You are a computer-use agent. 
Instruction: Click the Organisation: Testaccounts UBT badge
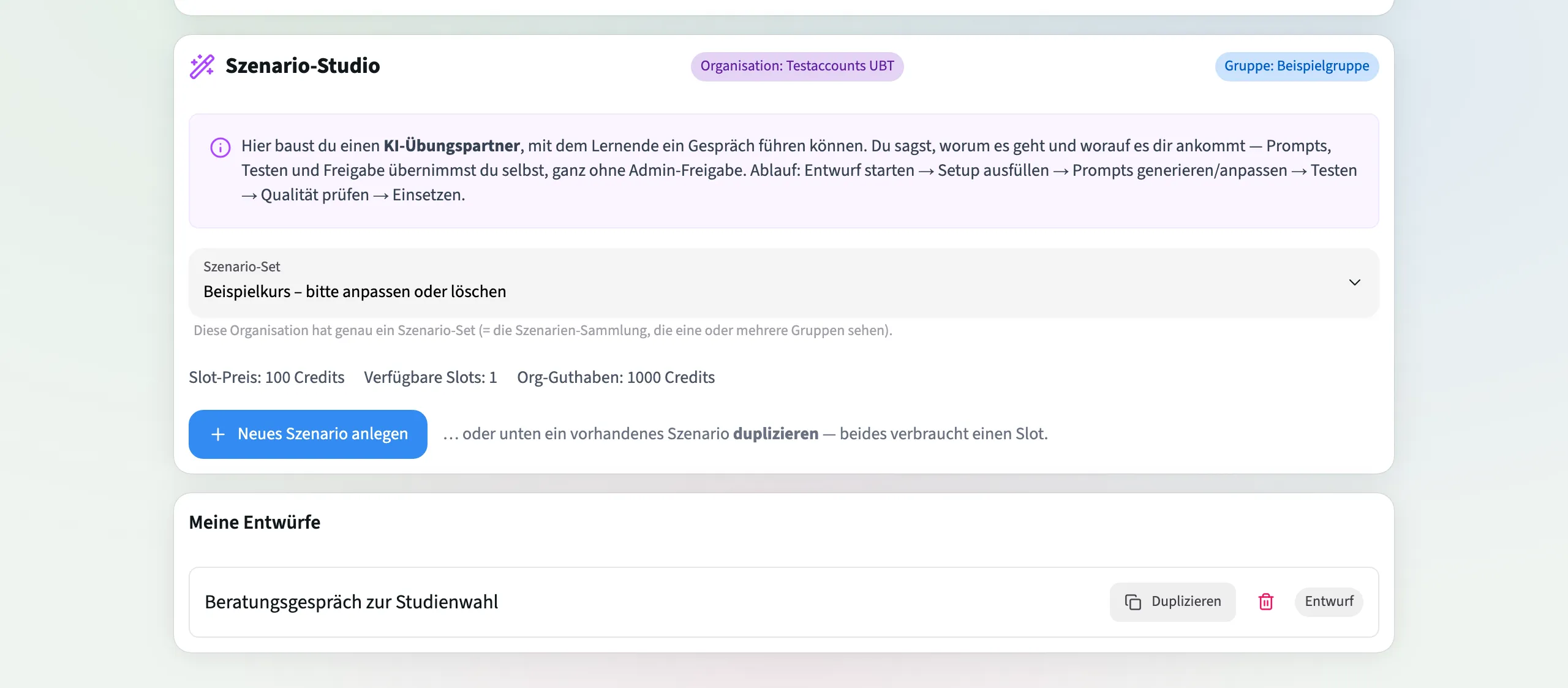797,66
